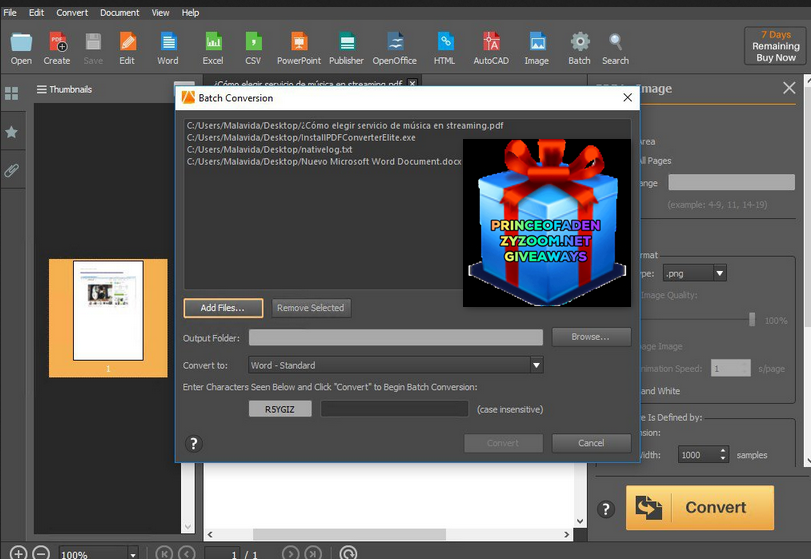Click the Remove Selected button

pyautogui.click(x=311, y=308)
